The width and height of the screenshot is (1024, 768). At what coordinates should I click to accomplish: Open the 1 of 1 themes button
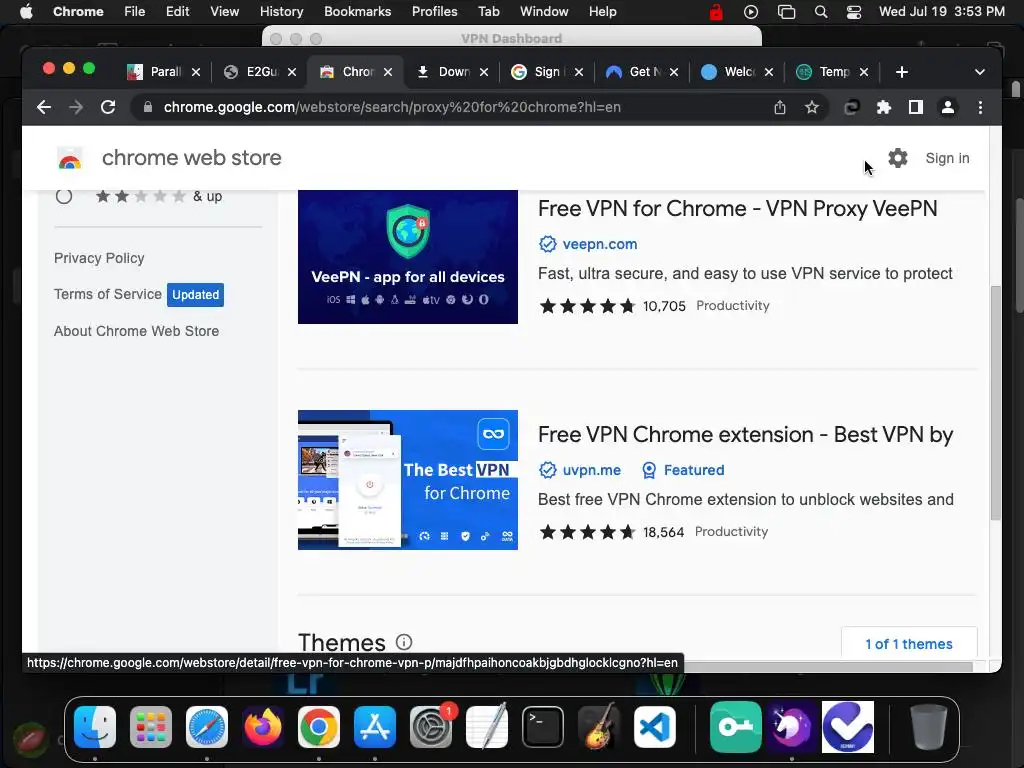909,644
